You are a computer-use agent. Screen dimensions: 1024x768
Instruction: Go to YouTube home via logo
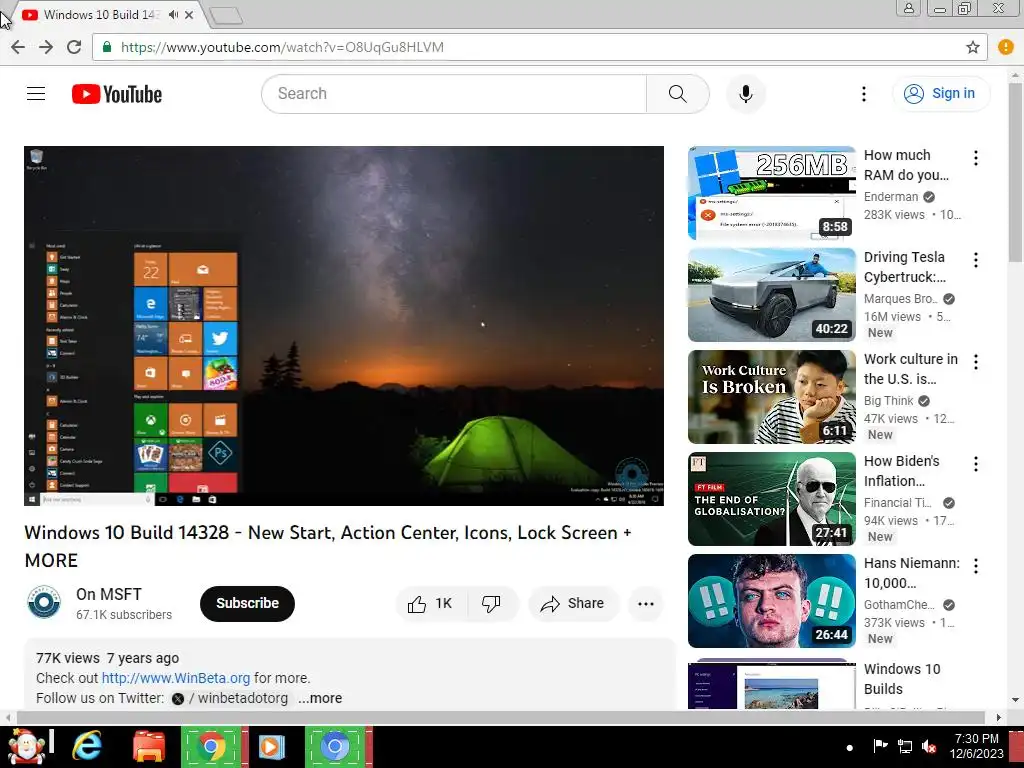[x=117, y=94]
